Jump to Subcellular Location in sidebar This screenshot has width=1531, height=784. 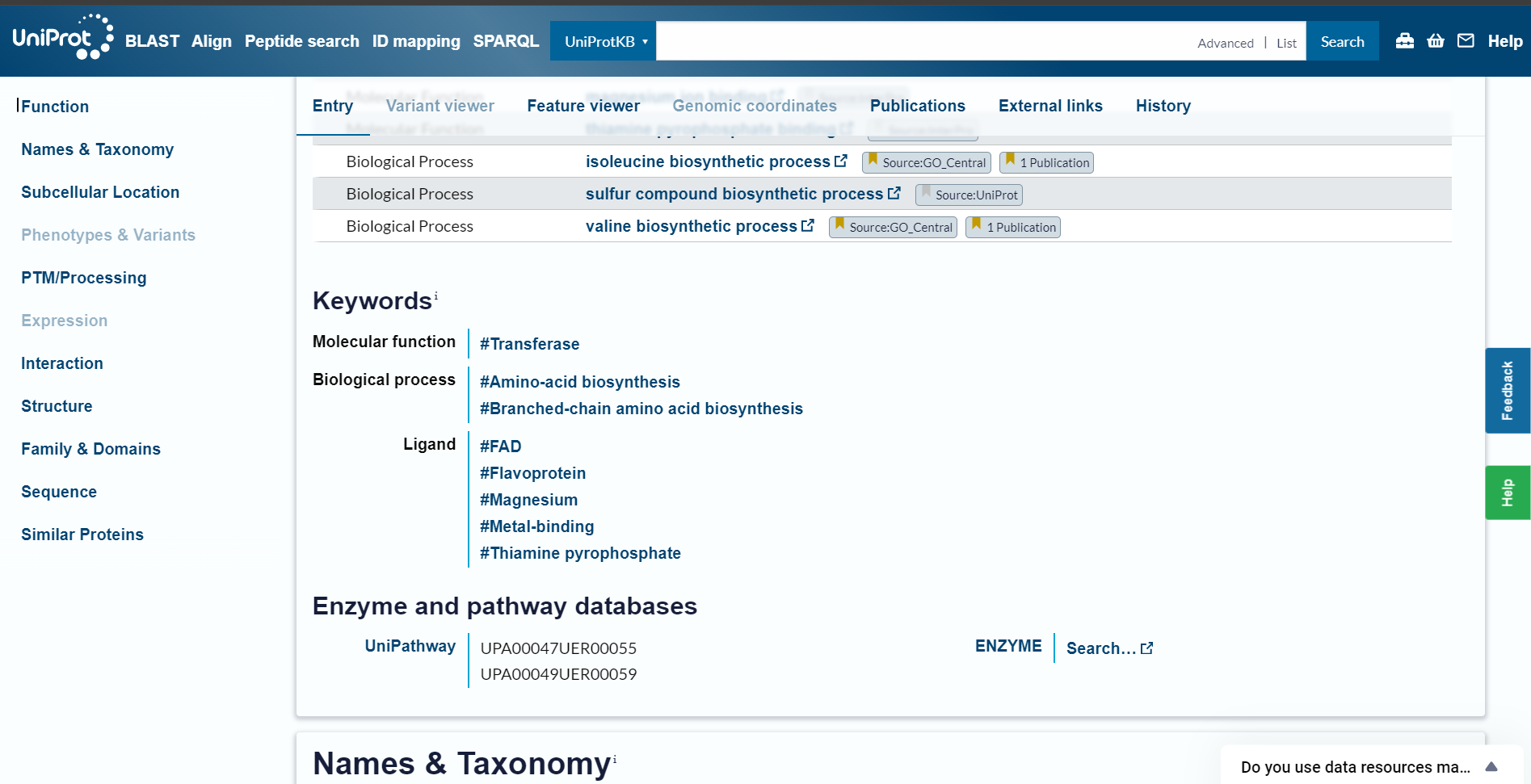pyautogui.click(x=100, y=192)
